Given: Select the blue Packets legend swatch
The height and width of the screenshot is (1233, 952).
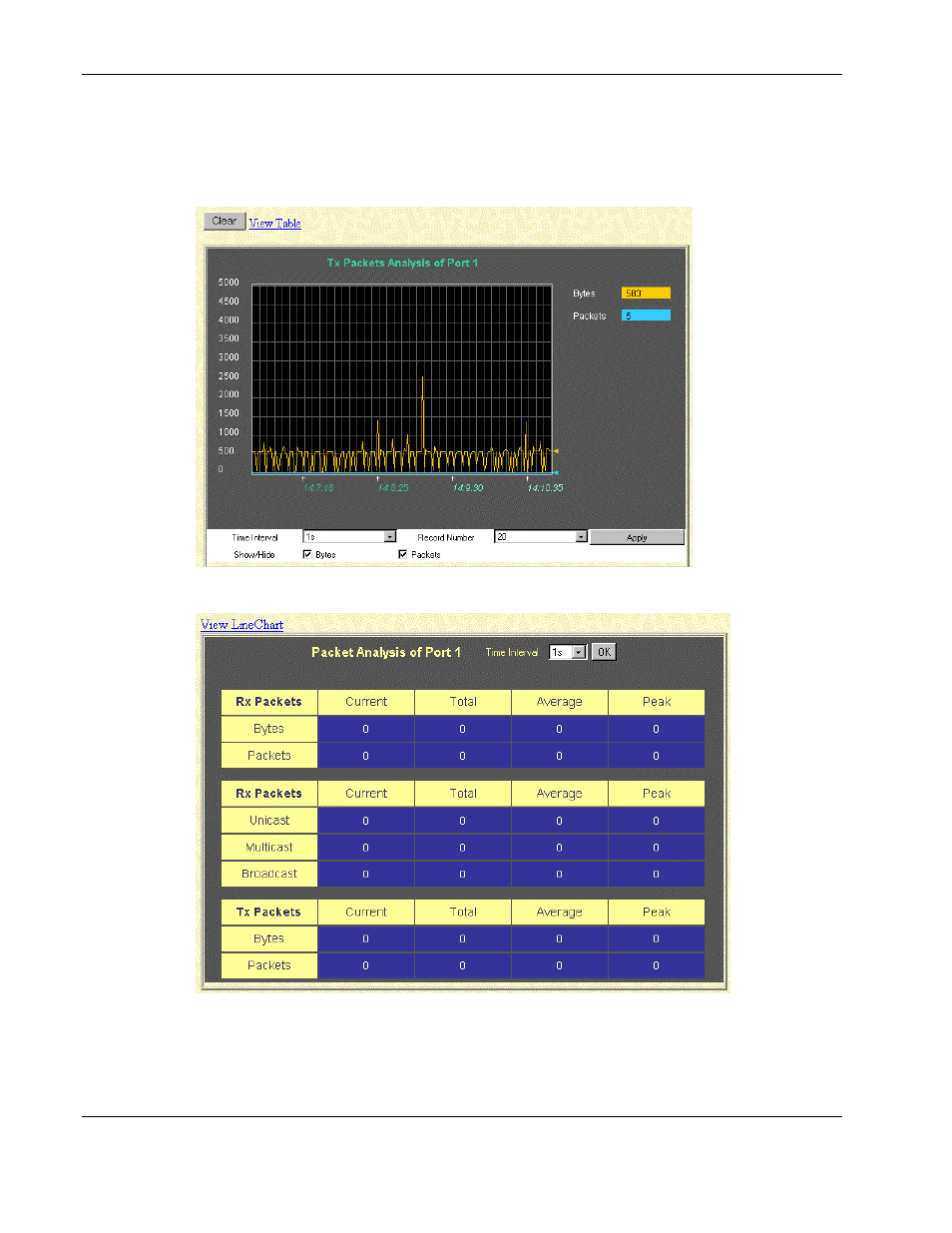Looking at the screenshot, I should pos(646,315).
